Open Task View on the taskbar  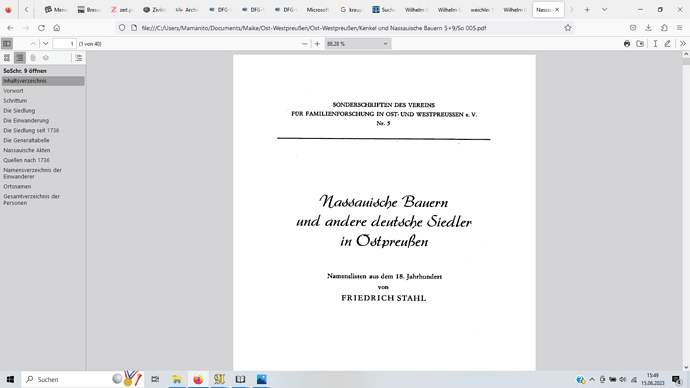point(155,379)
